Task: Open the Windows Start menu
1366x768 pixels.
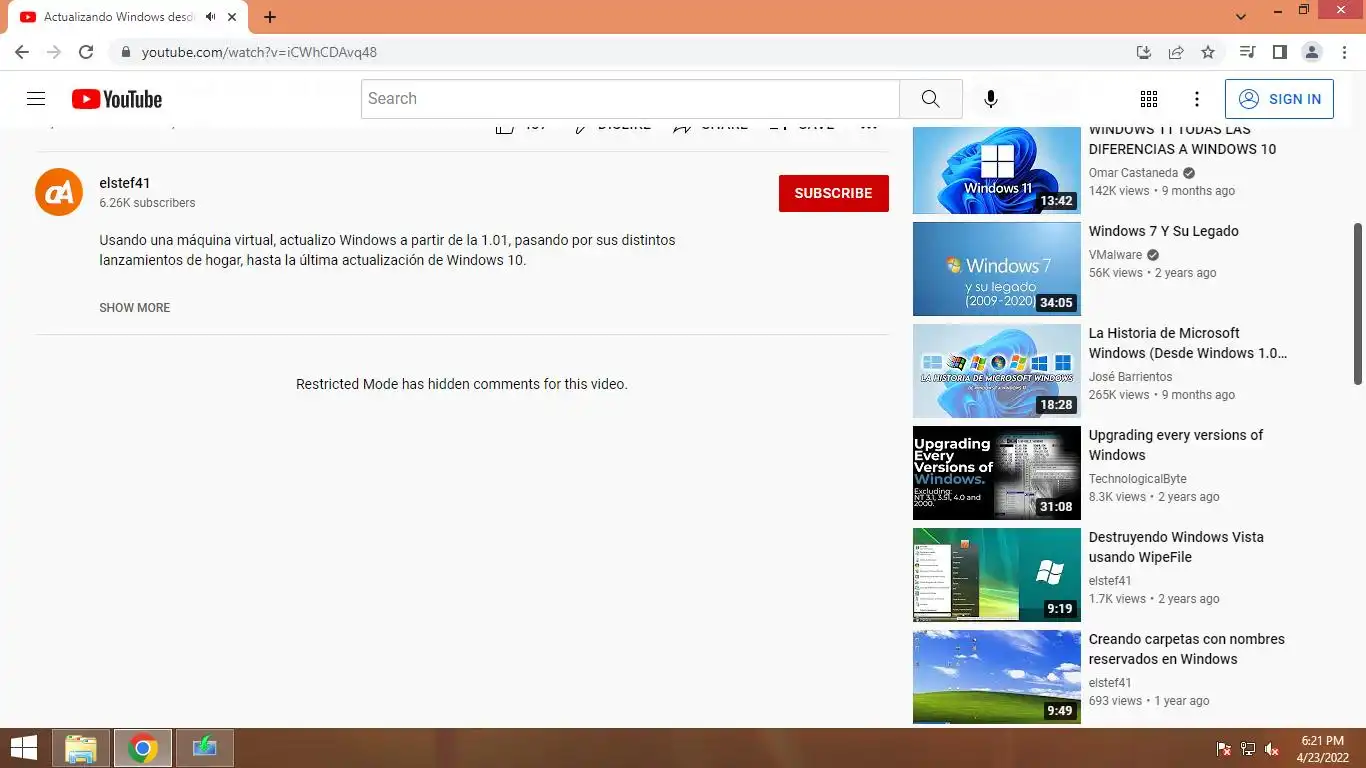Action: (x=24, y=748)
